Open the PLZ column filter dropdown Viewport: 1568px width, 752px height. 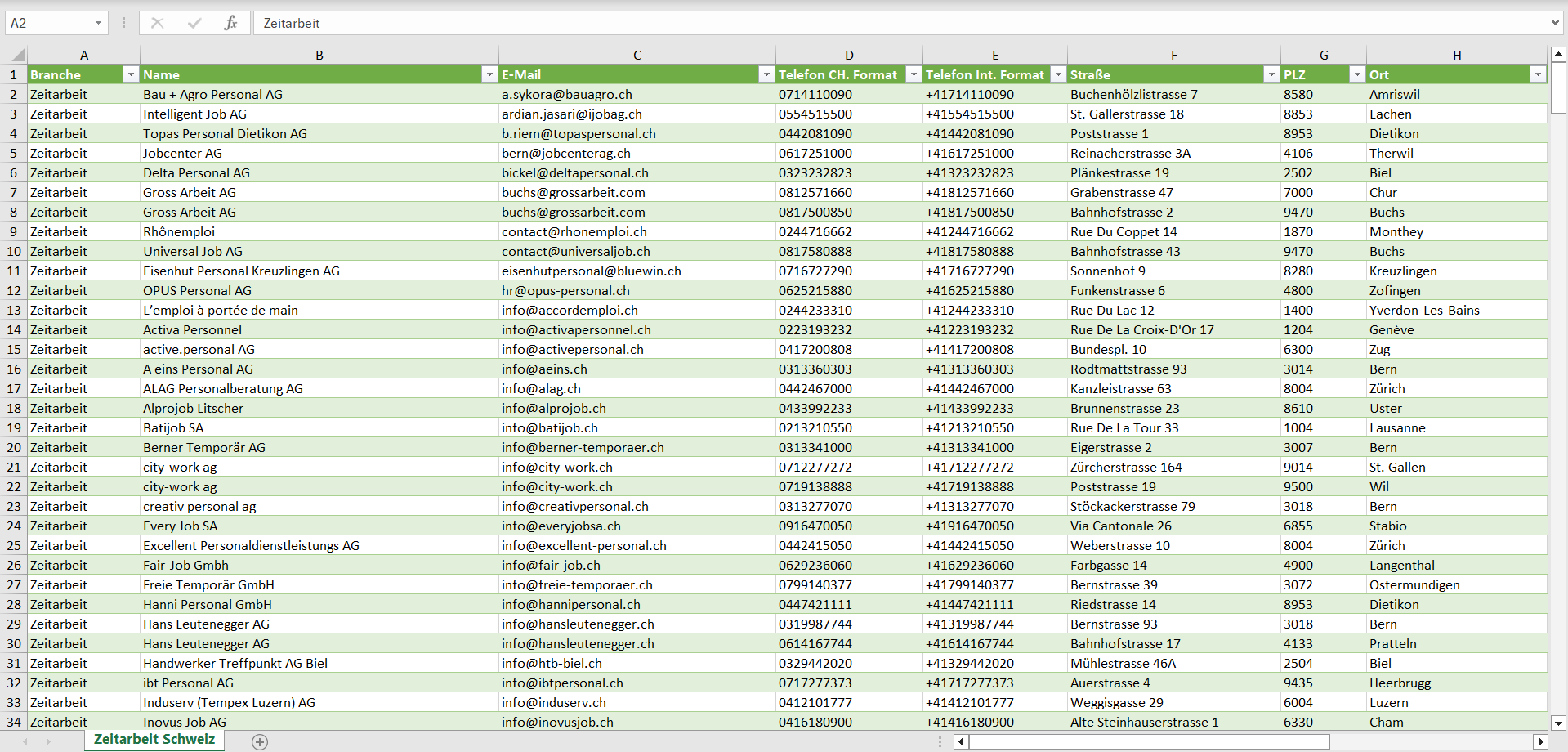pyautogui.click(x=1357, y=74)
